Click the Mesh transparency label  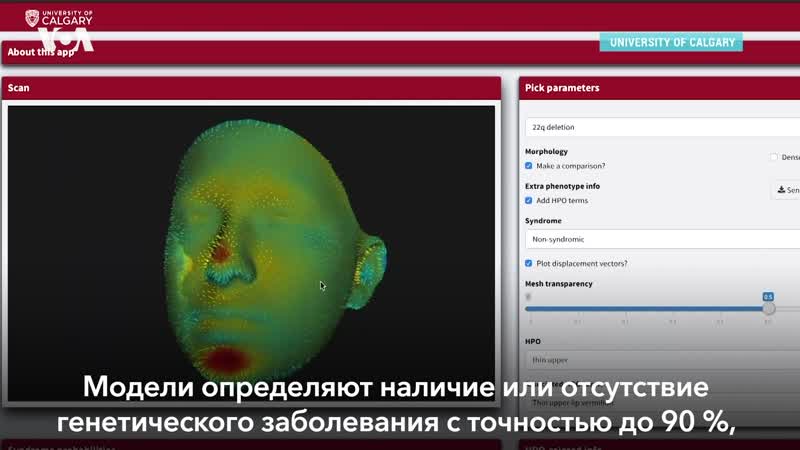[559, 284]
